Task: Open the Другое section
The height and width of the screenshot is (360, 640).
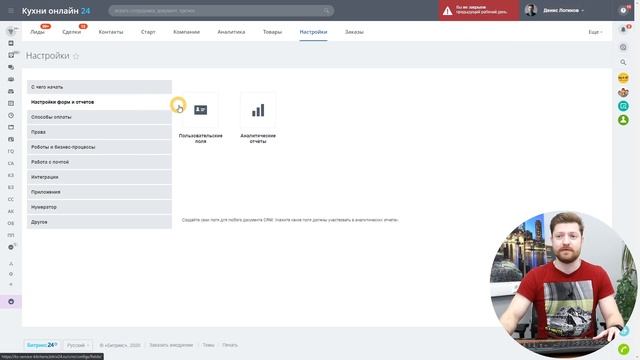Action: [x=99, y=222]
